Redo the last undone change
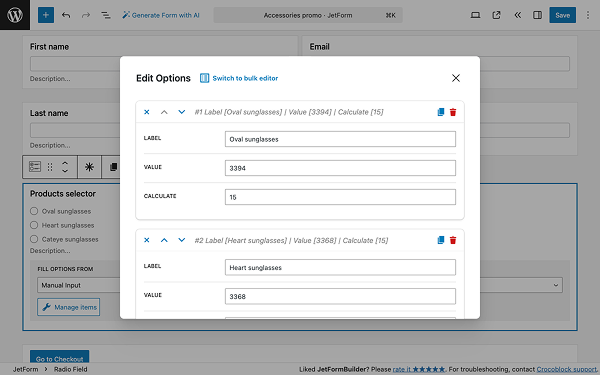 pyautogui.click(x=86, y=15)
